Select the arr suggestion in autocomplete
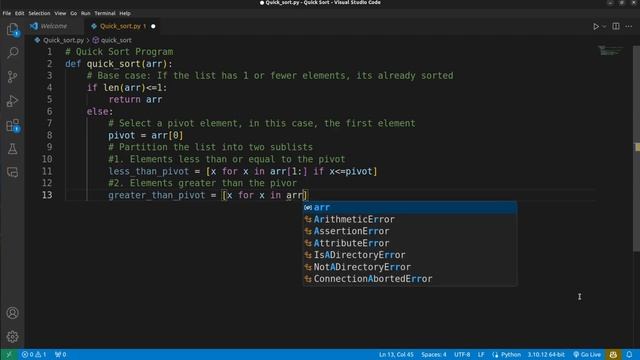Image resolution: width=640 pixels, height=360 pixels. tap(410, 207)
